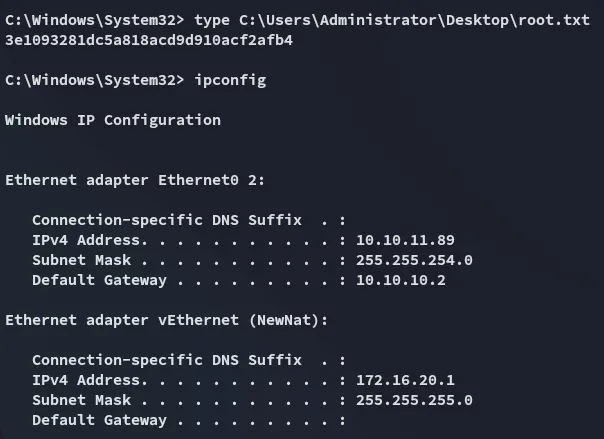The image size is (604, 439).
Task: Click the default gateway value 10.10.10.2
Action: tap(401, 280)
